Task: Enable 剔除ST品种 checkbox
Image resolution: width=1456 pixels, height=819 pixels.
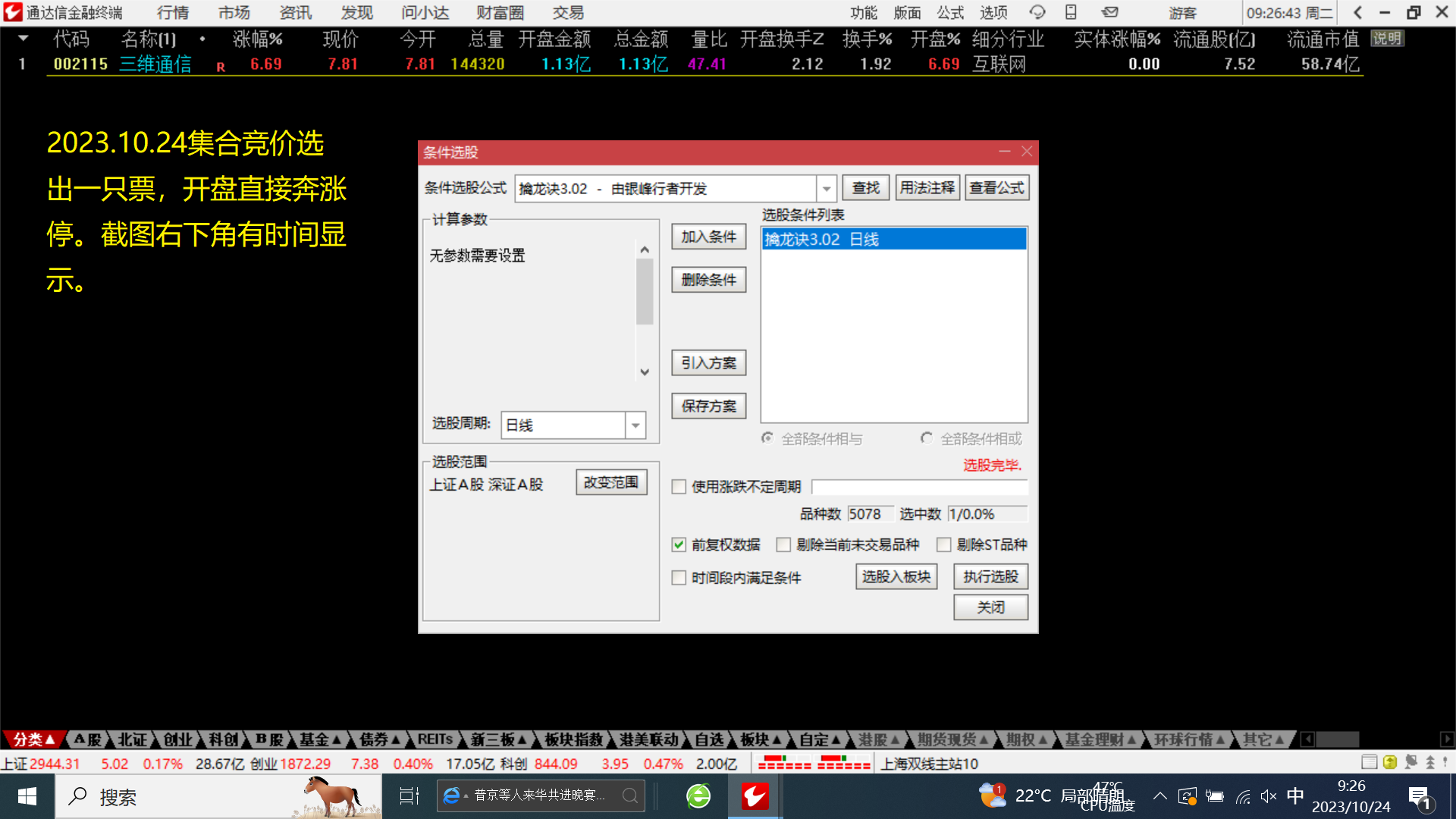Action: click(944, 544)
